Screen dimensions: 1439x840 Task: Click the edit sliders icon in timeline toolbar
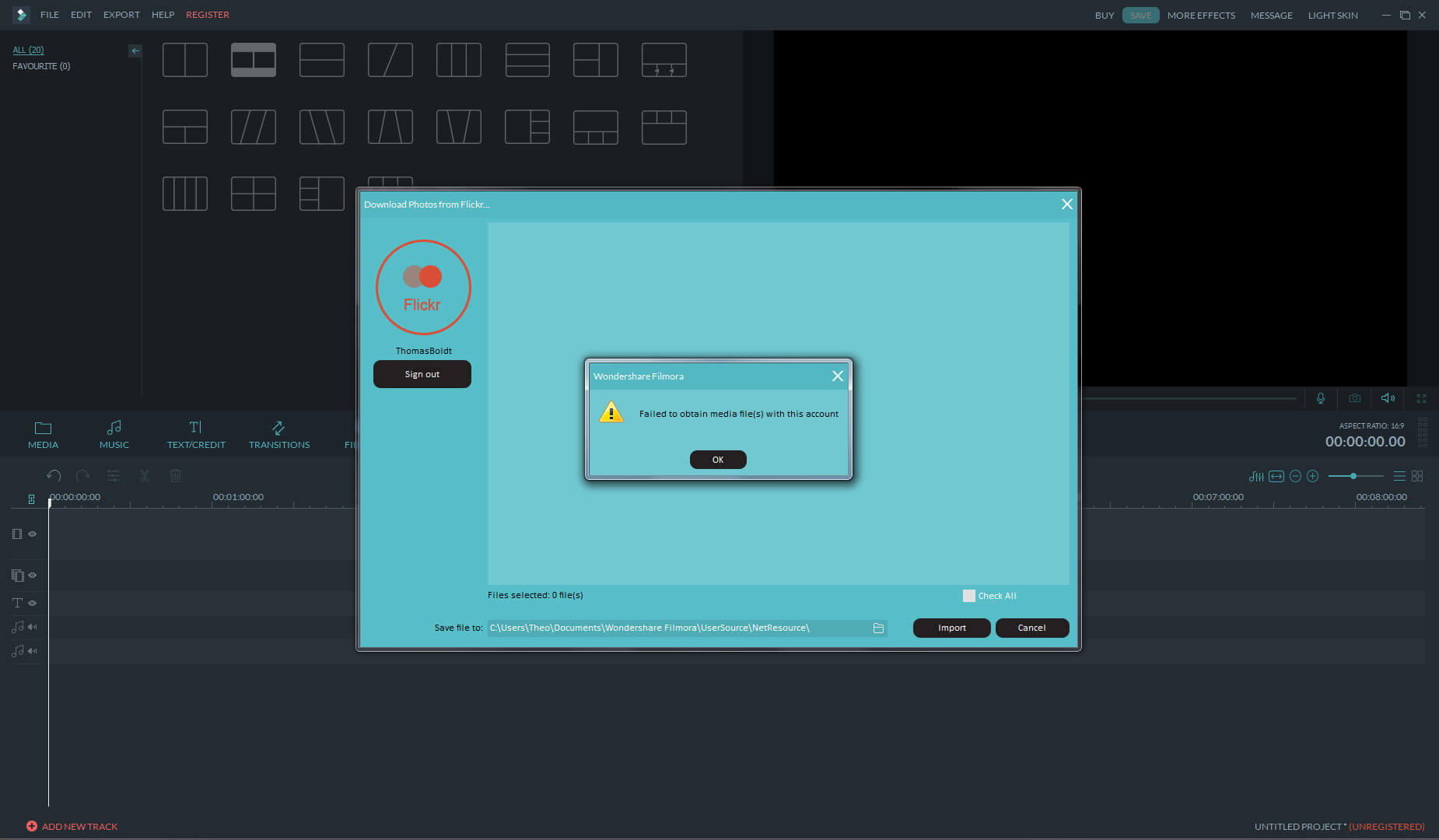pyautogui.click(x=114, y=475)
